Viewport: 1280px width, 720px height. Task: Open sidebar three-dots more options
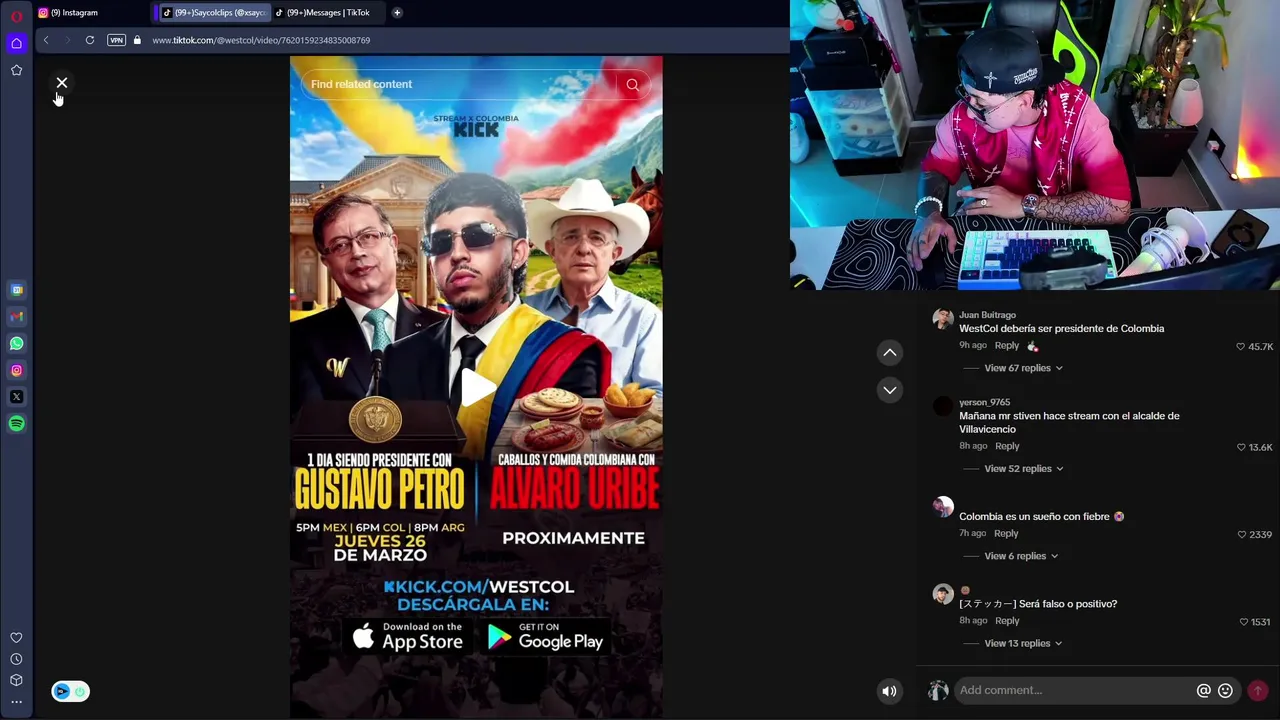(x=16, y=702)
